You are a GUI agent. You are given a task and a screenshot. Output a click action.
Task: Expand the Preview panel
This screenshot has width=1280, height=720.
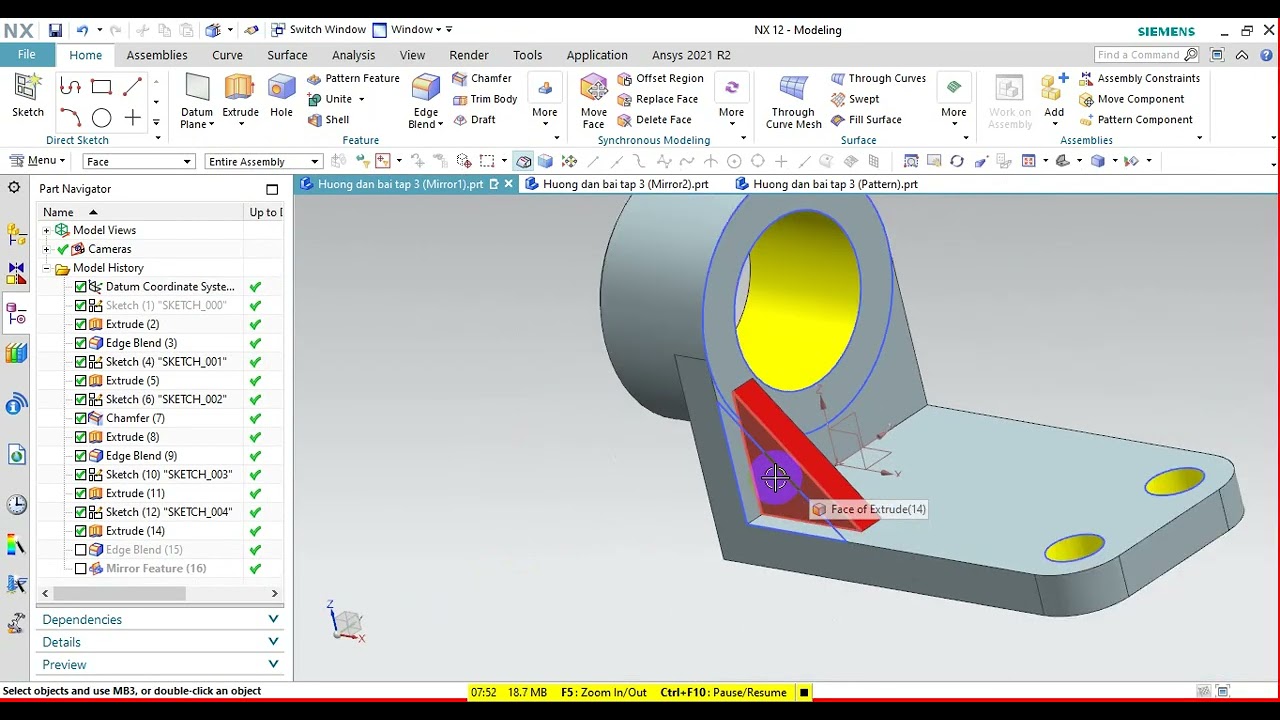(x=160, y=665)
